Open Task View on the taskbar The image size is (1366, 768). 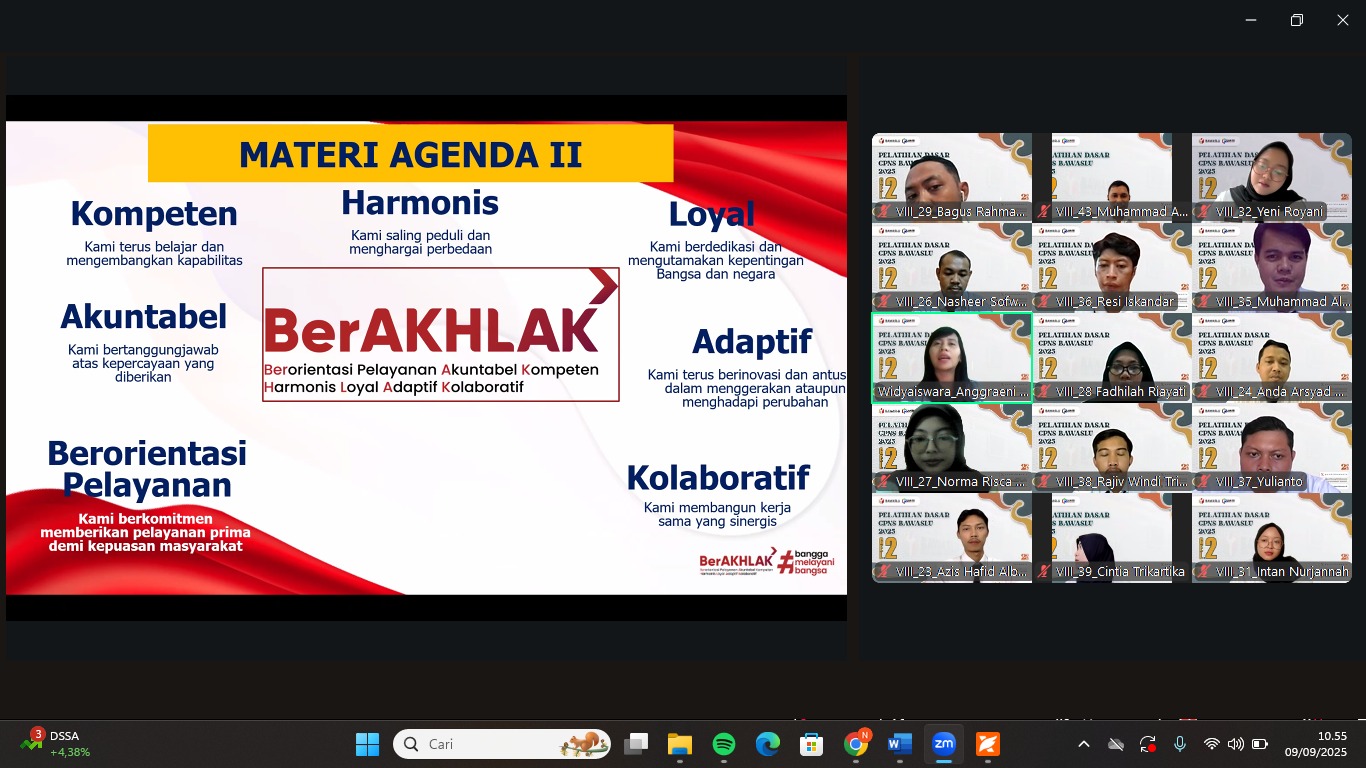click(636, 744)
